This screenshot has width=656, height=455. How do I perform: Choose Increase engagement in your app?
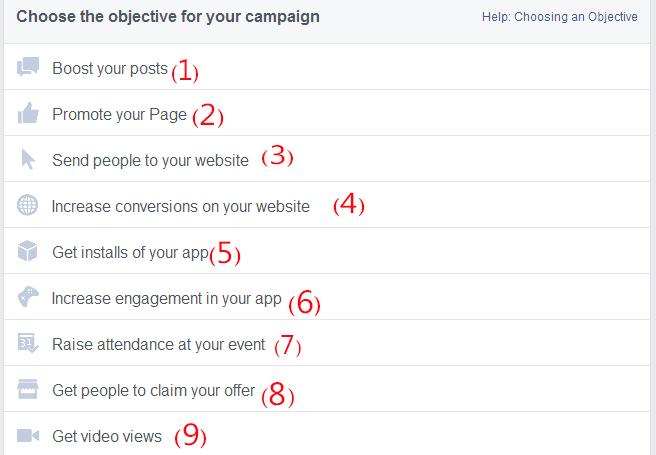(x=327, y=297)
